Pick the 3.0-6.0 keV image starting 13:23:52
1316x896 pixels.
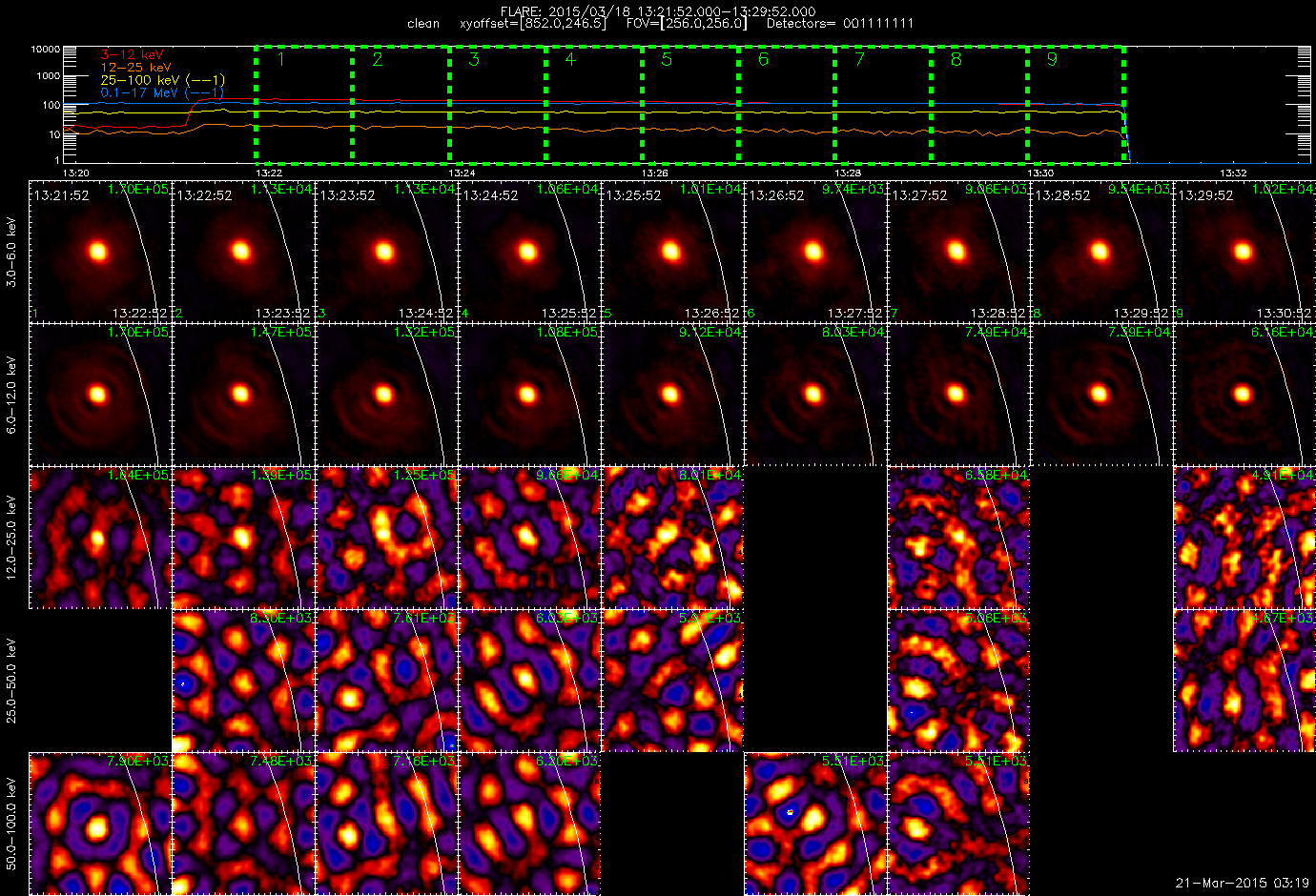[x=386, y=252]
